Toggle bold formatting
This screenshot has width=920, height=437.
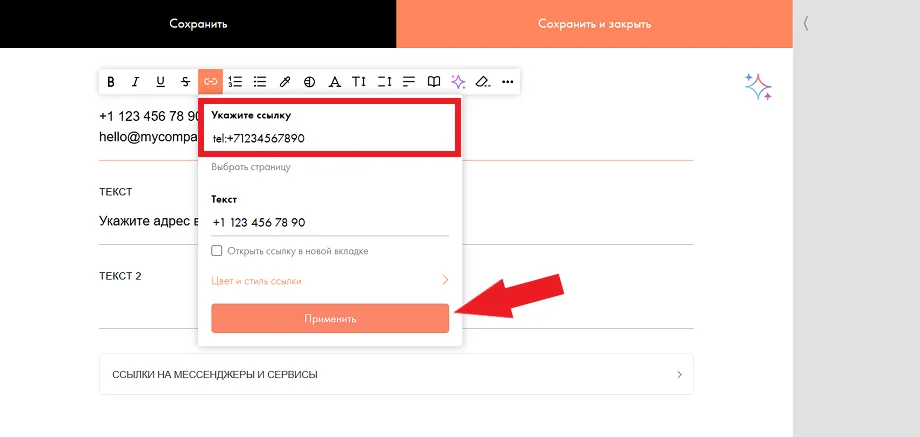[111, 82]
